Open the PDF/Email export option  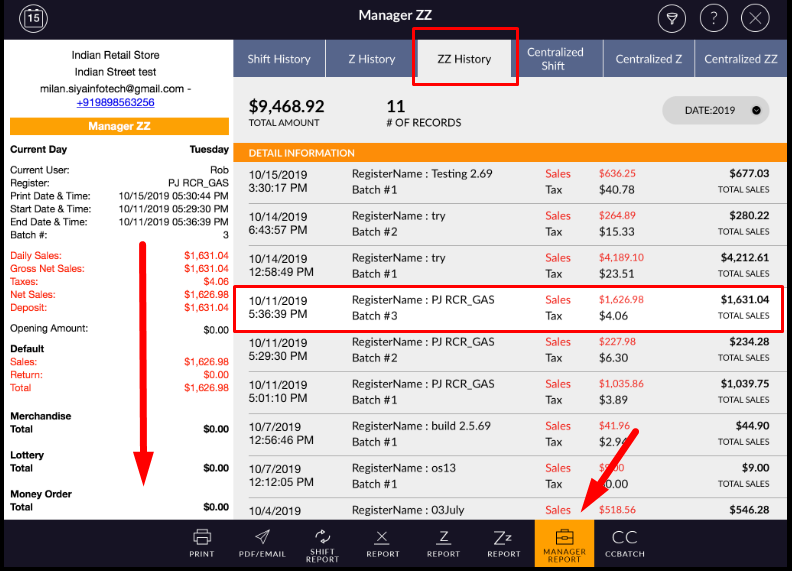point(261,543)
